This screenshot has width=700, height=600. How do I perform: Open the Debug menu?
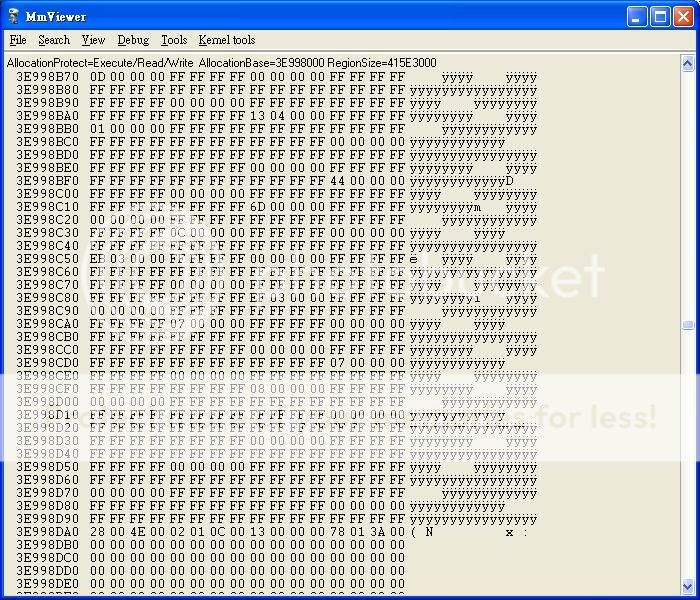click(x=133, y=40)
